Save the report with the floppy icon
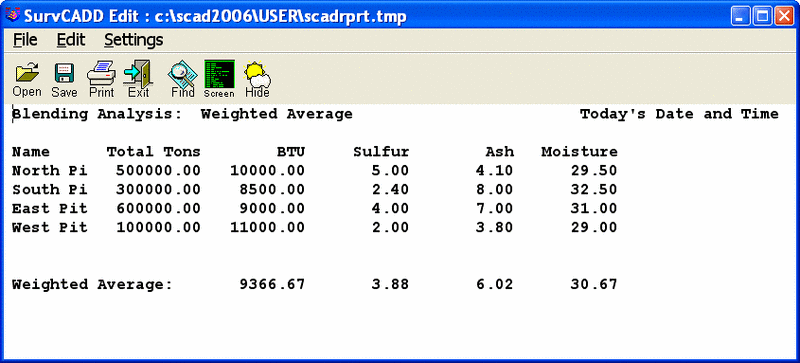This screenshot has width=800, height=363. point(64,79)
